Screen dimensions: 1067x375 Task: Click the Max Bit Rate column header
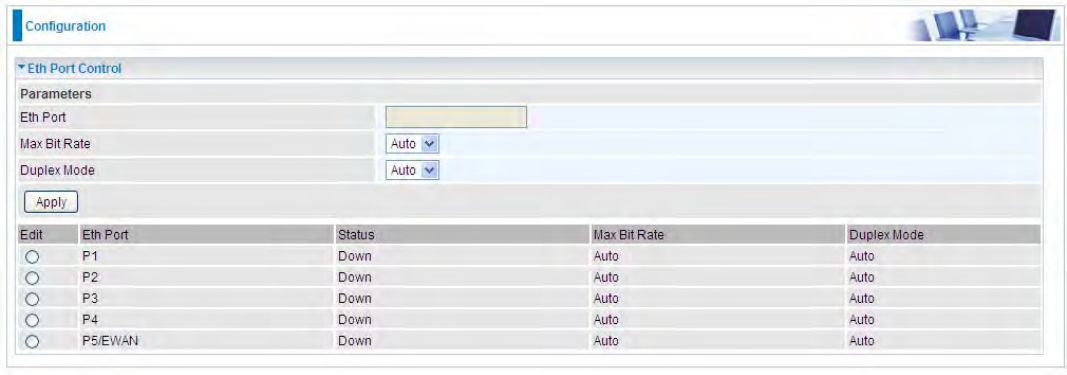629,235
